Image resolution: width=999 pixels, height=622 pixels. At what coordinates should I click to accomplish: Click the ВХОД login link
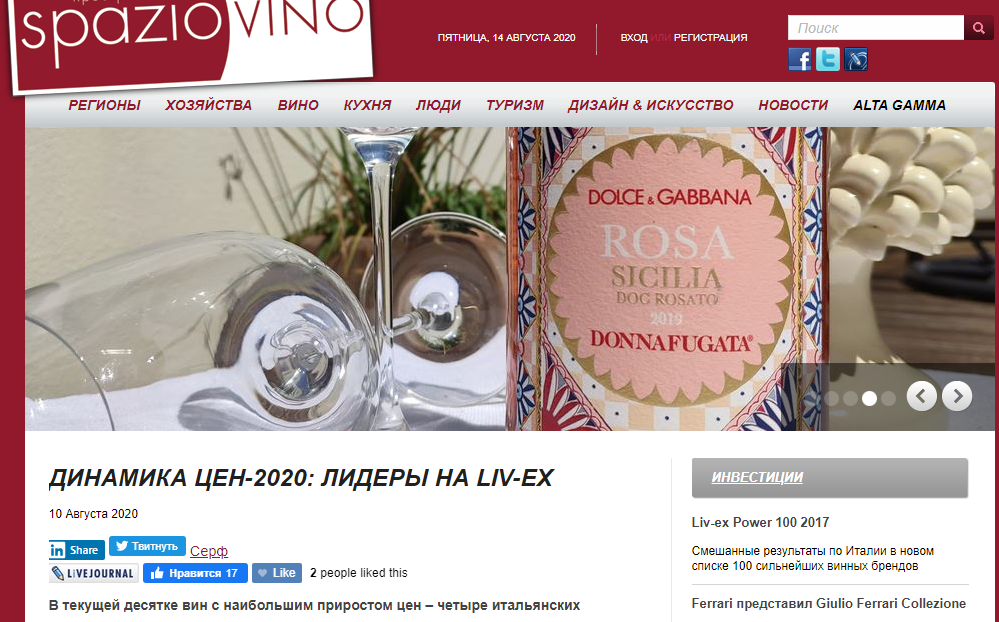(x=634, y=38)
